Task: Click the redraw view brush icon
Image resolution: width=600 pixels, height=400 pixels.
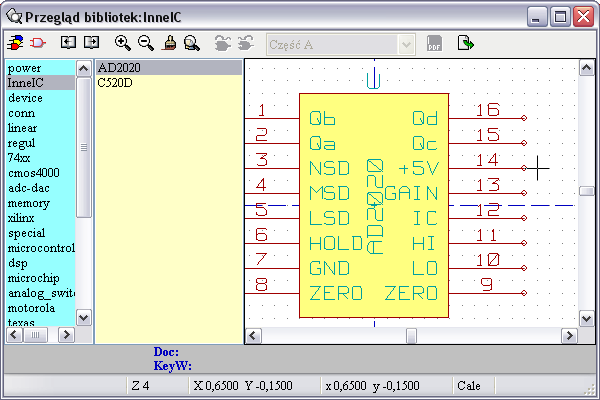Action: (x=169, y=43)
